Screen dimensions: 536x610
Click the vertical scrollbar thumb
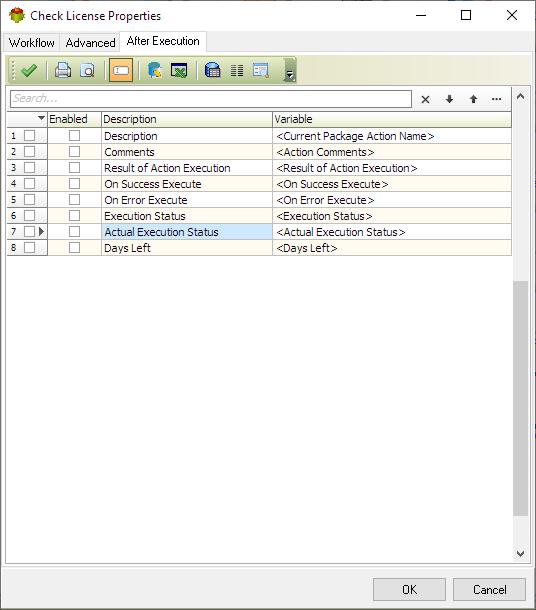coord(520,398)
